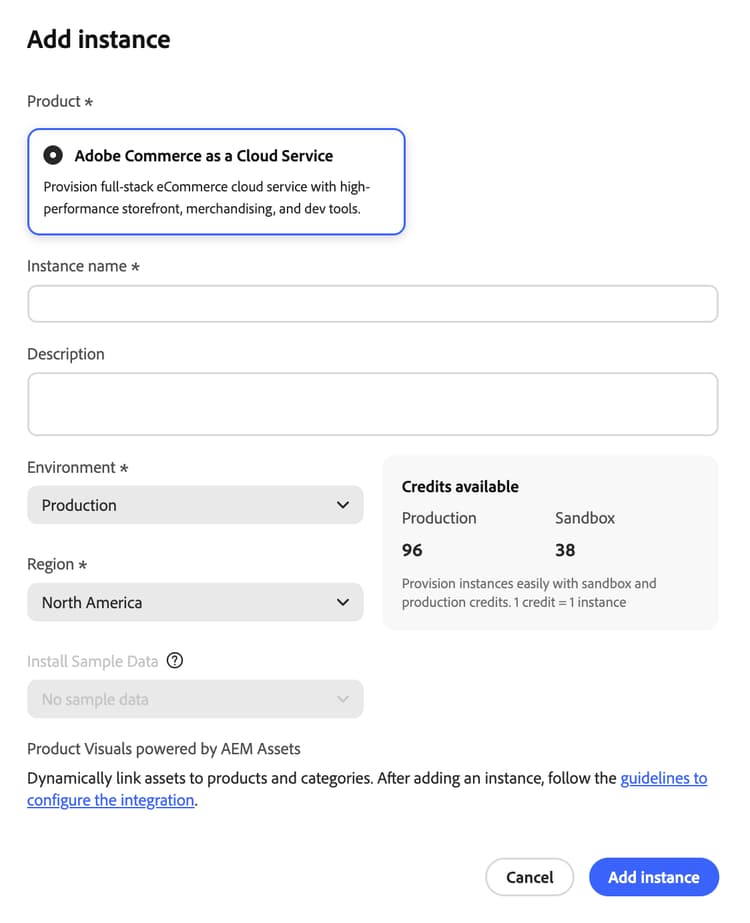The height and width of the screenshot is (923, 750).
Task: Select the Adobe Commerce as a Cloud Service radio
Action: 53,156
